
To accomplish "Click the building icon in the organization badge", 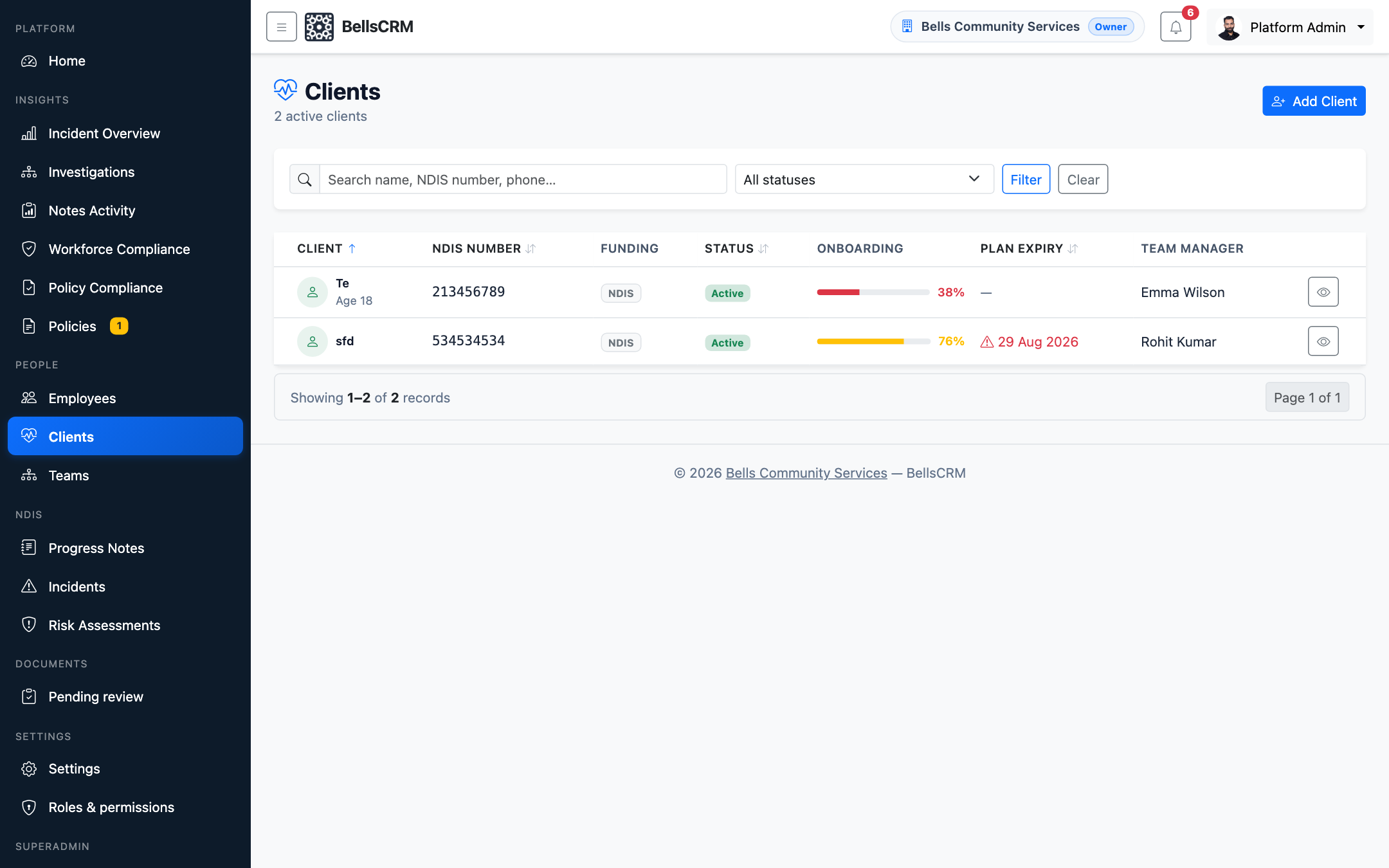I will [x=907, y=26].
